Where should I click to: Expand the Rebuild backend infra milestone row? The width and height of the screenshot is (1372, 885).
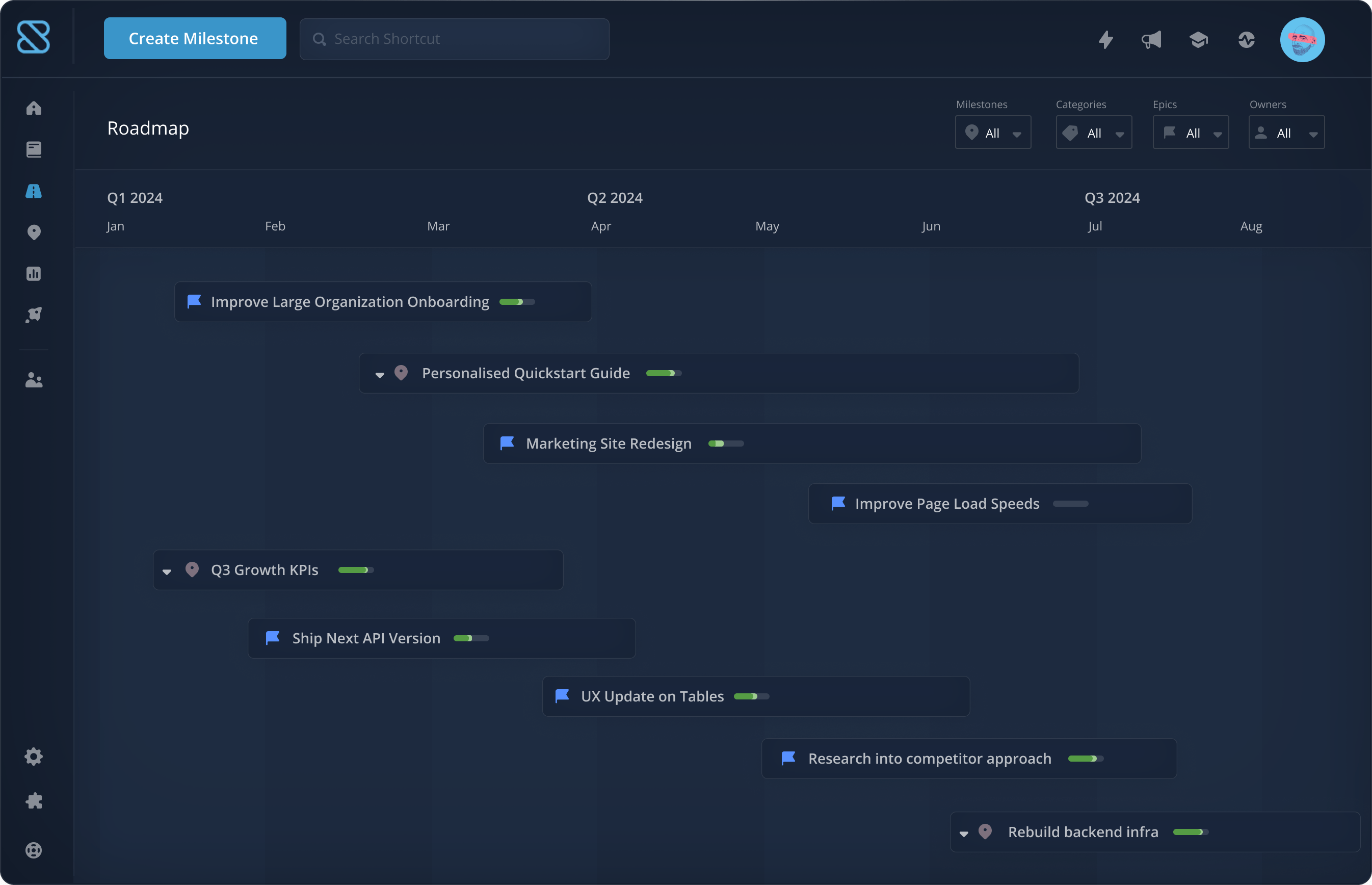click(x=964, y=832)
